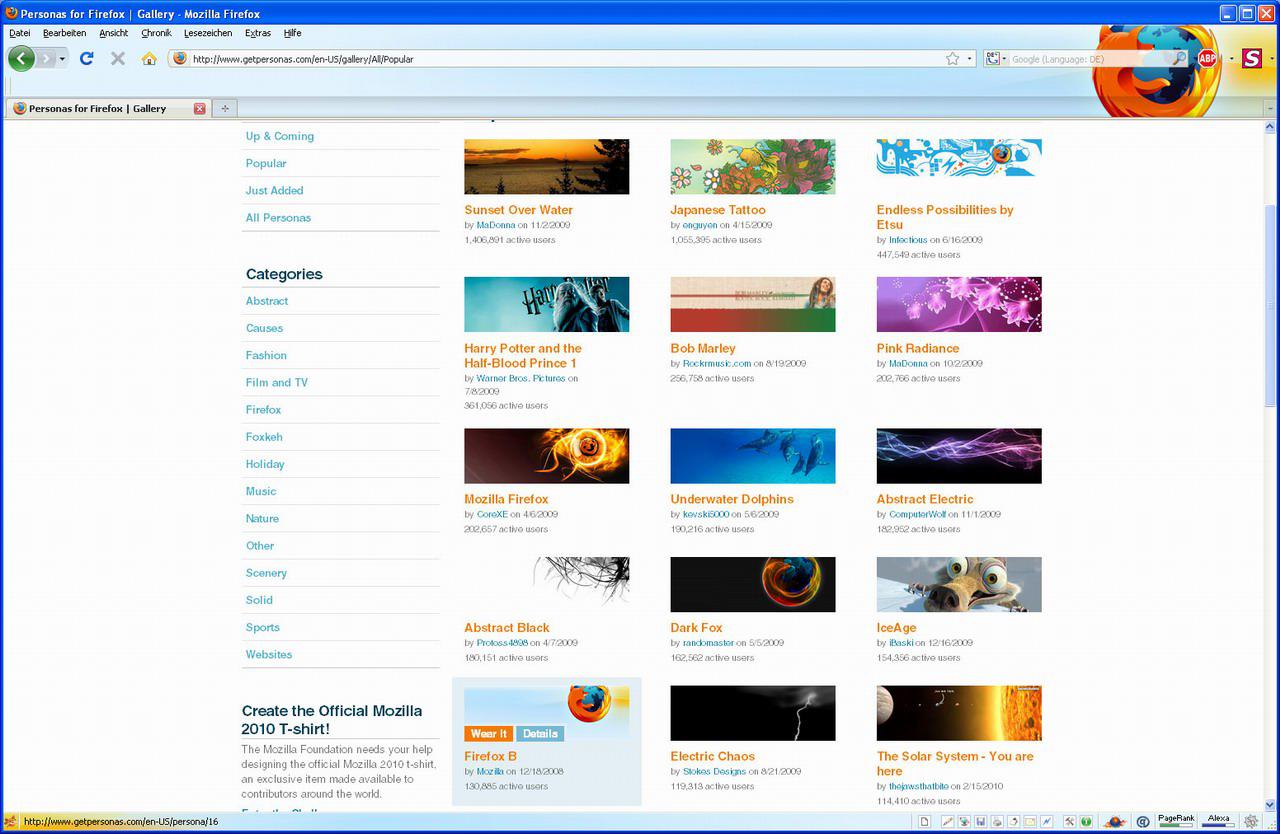Image resolution: width=1280 pixels, height=834 pixels.
Task: Open the Electric Chaos persona title
Action: point(713,756)
